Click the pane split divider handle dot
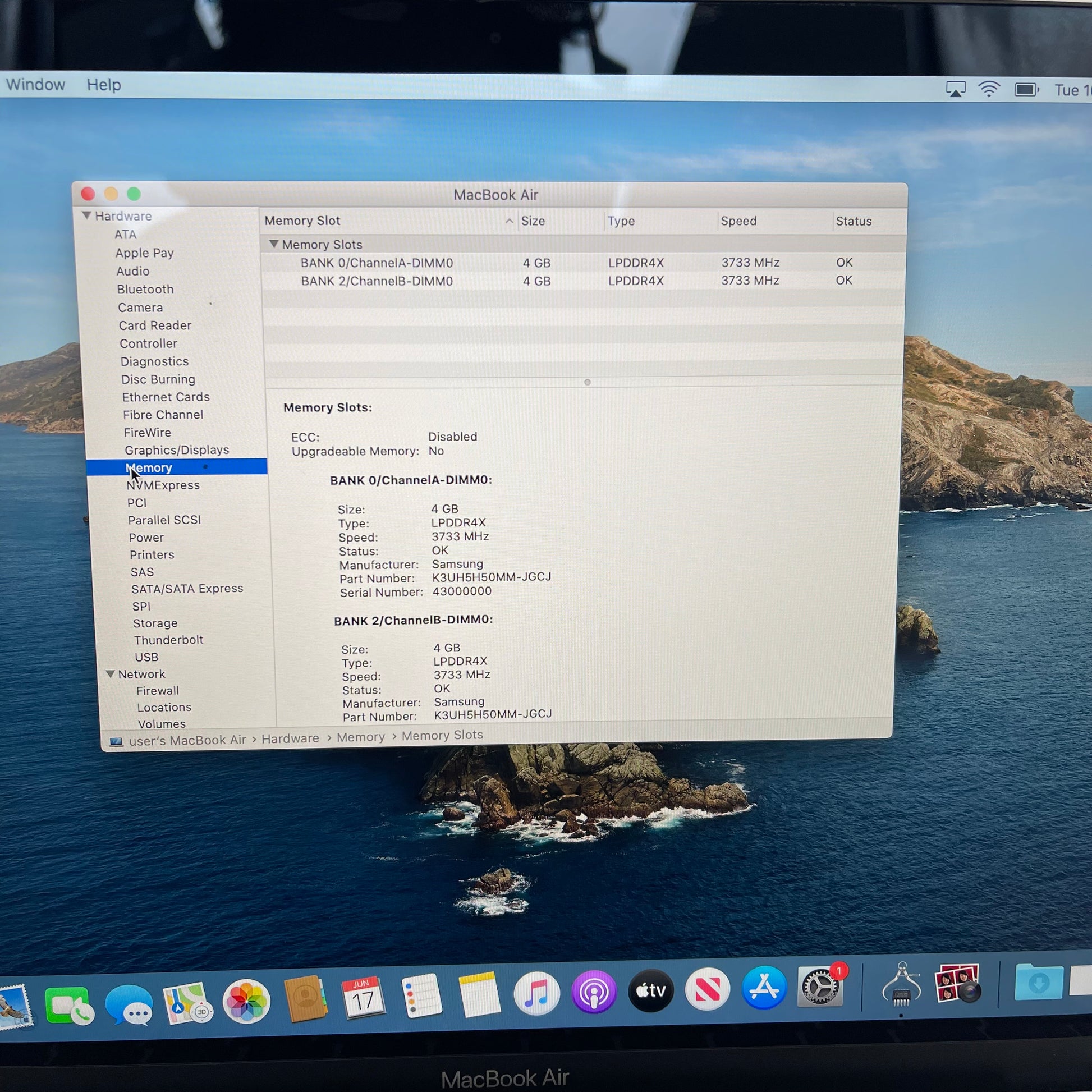The height and width of the screenshot is (1092, 1092). click(x=588, y=382)
